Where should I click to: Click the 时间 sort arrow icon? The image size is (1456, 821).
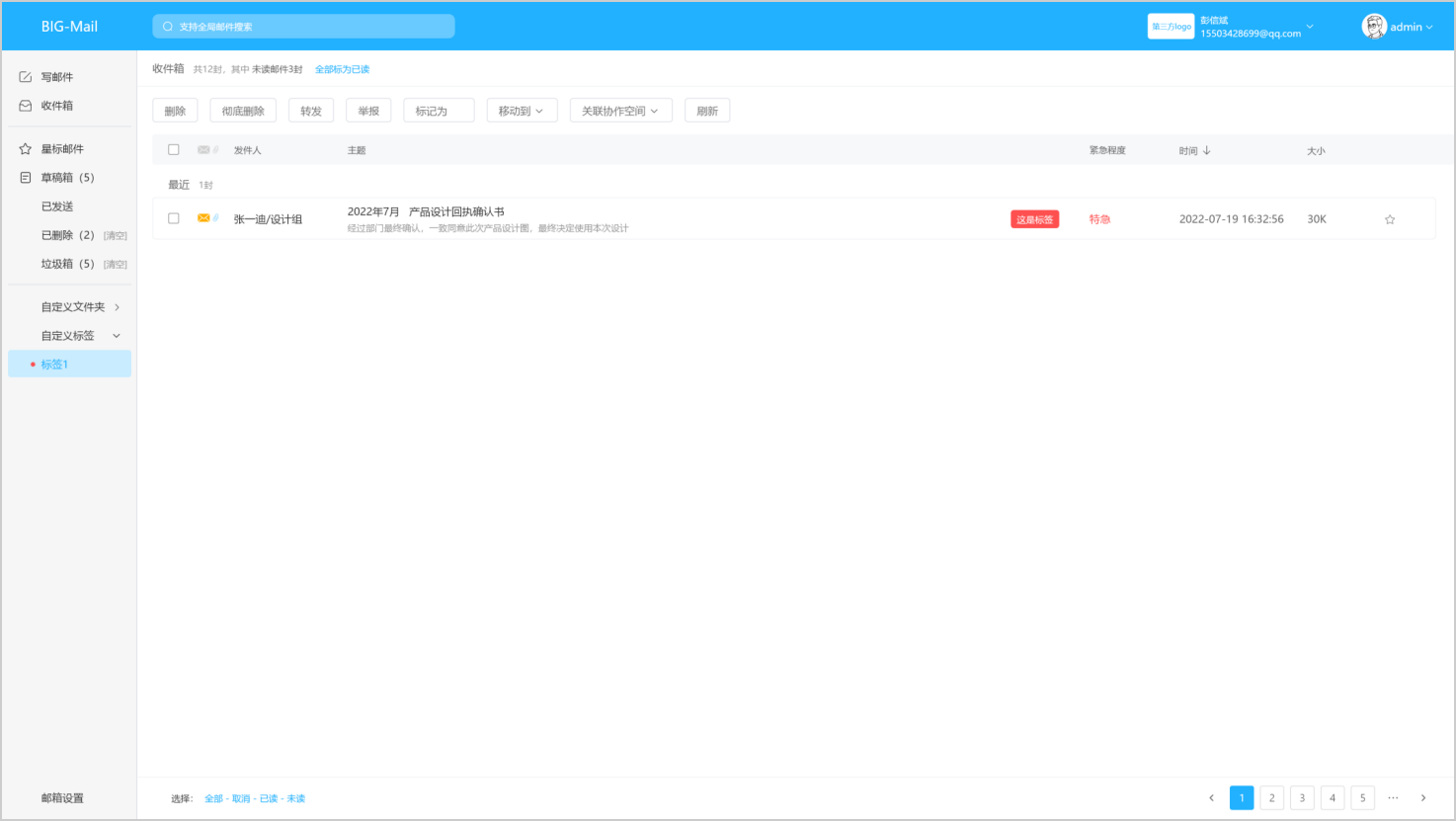click(x=1207, y=151)
